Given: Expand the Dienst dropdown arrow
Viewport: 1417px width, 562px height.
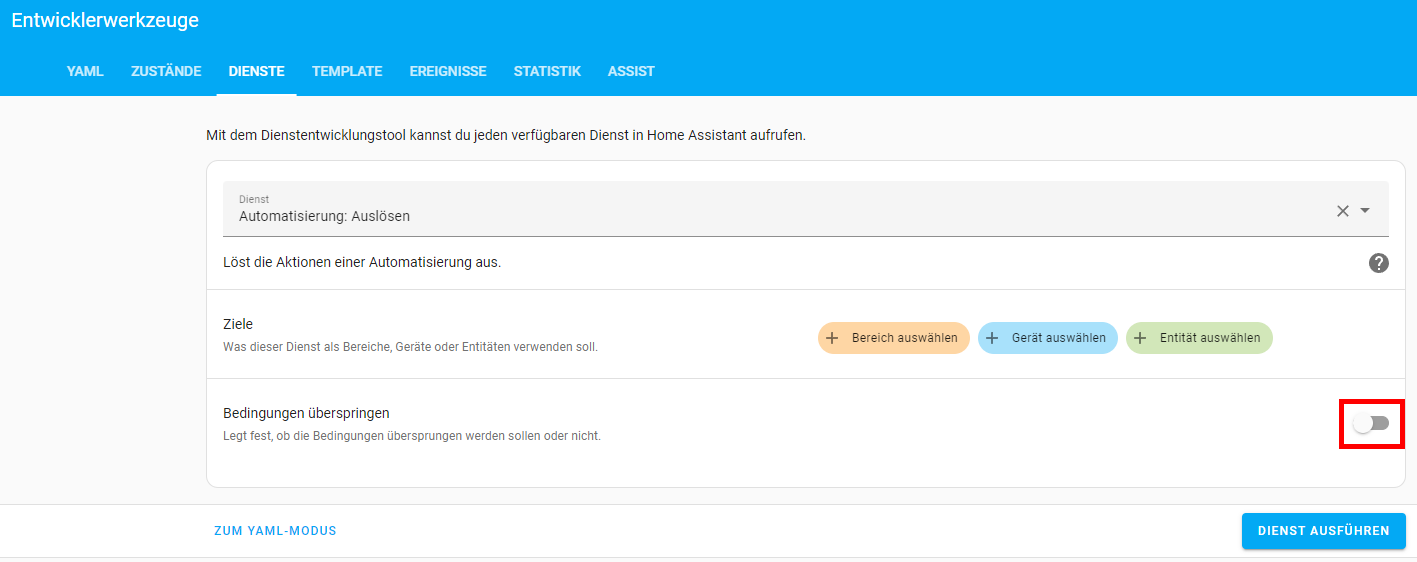Looking at the screenshot, I should [x=1365, y=211].
